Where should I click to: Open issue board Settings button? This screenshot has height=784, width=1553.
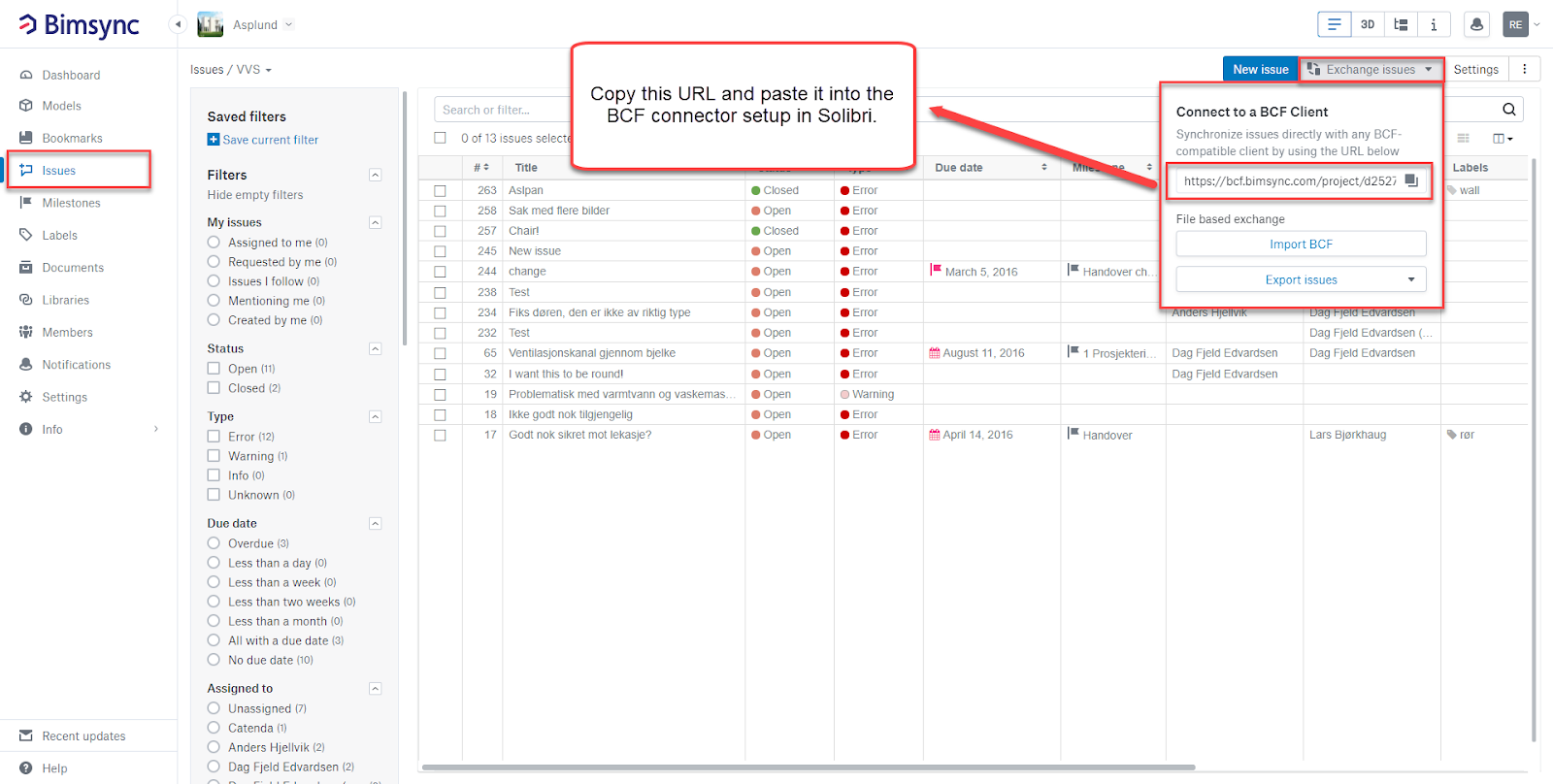[x=1475, y=69]
